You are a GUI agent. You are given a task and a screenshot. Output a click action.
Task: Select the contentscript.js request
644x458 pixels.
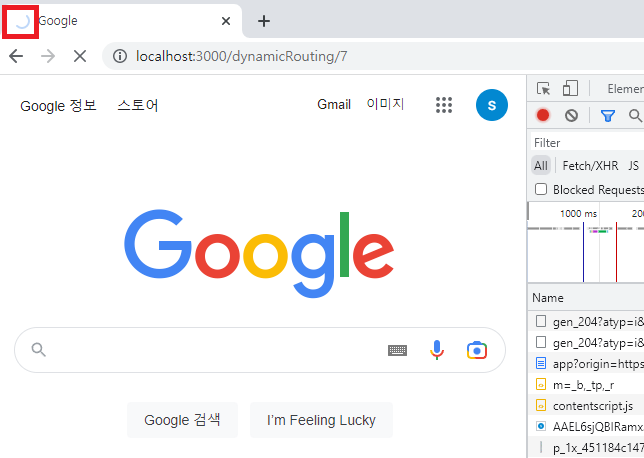(x=586, y=405)
